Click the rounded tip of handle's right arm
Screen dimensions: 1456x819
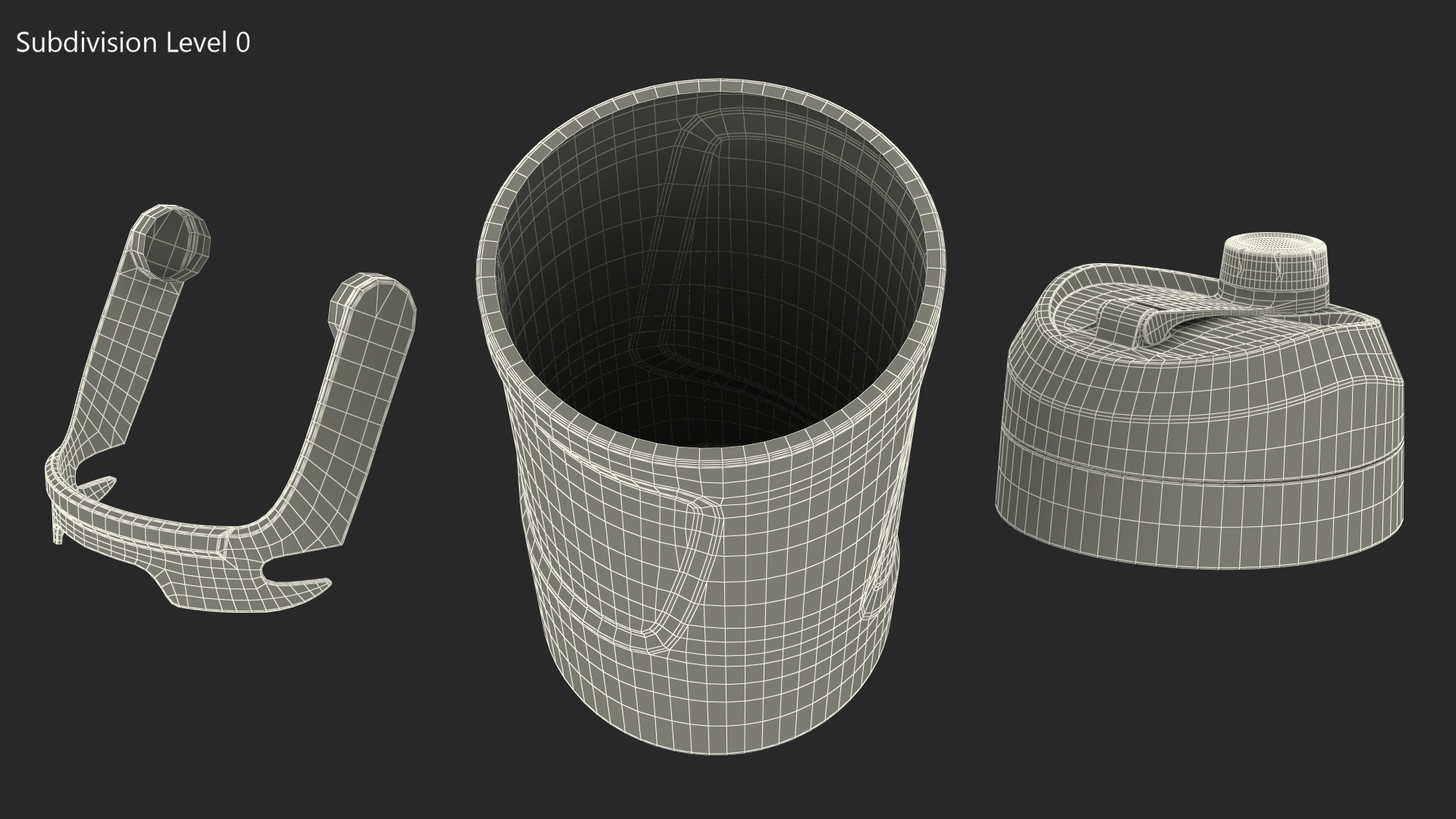coord(377,298)
